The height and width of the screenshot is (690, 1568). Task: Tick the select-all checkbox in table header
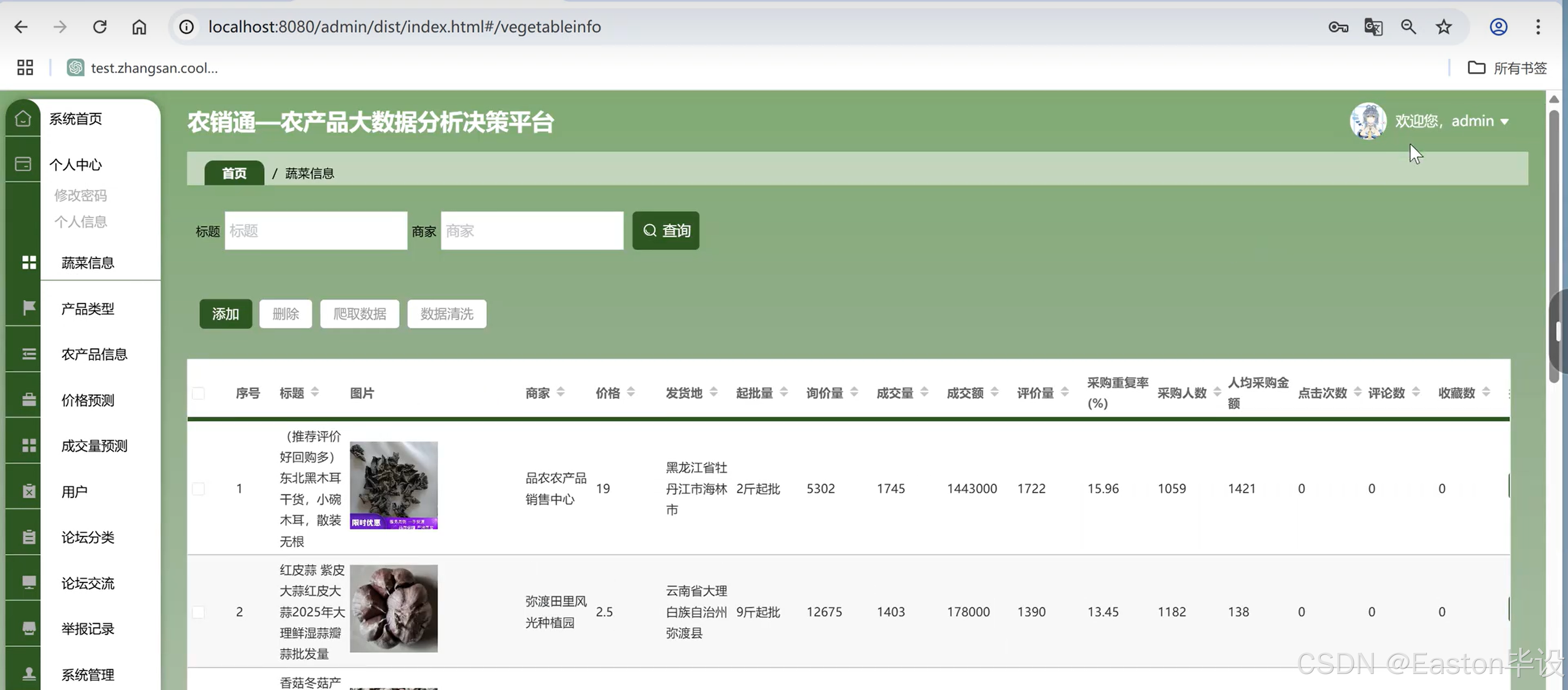coord(199,393)
